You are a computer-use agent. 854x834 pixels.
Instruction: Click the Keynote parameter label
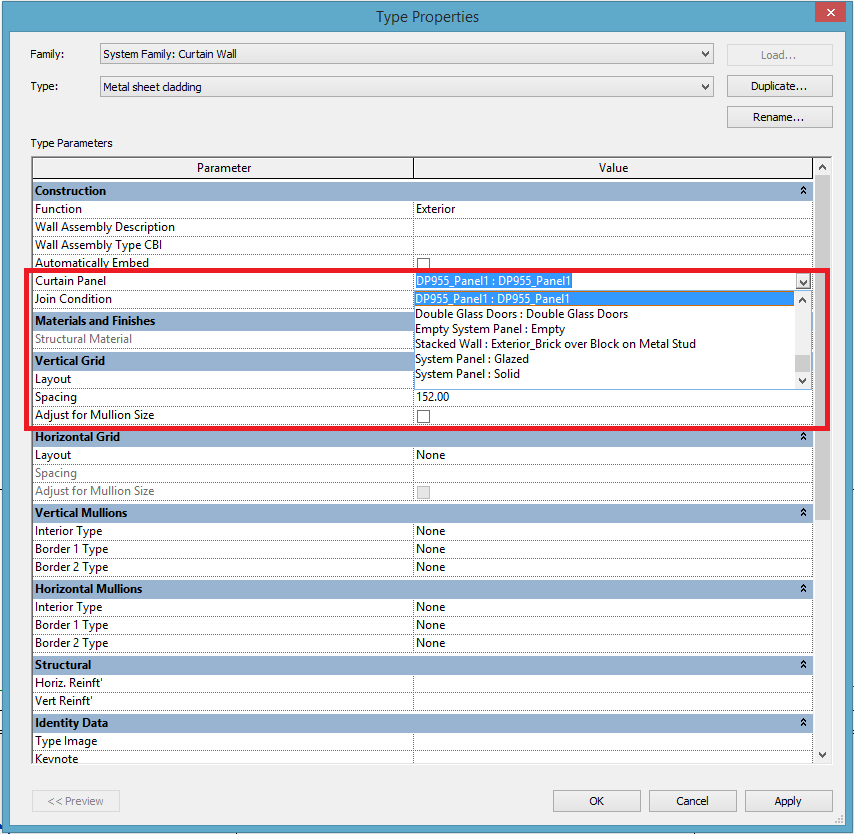point(57,759)
